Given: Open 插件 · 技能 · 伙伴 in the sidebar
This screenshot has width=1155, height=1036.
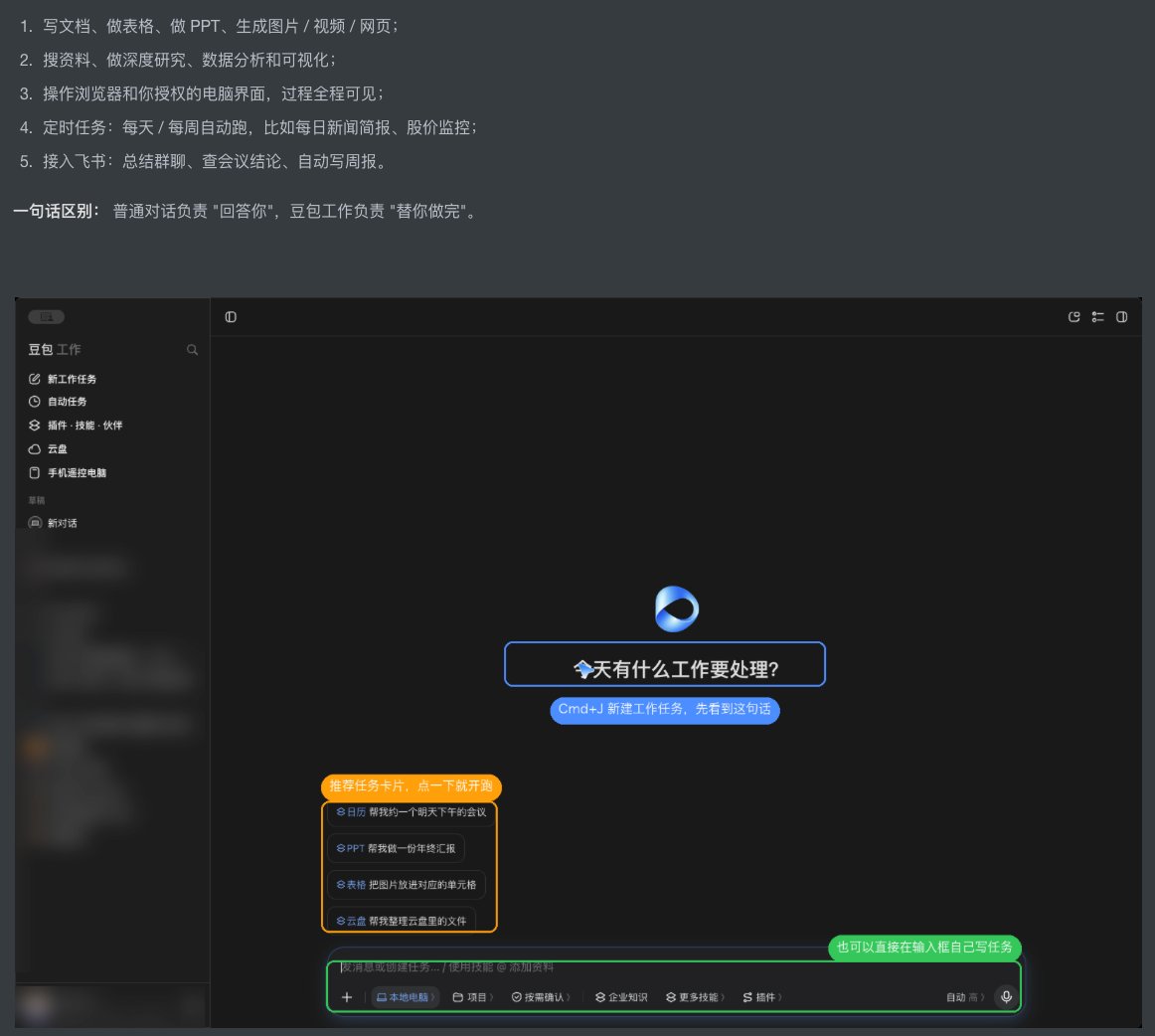Looking at the screenshot, I should pos(76,426).
